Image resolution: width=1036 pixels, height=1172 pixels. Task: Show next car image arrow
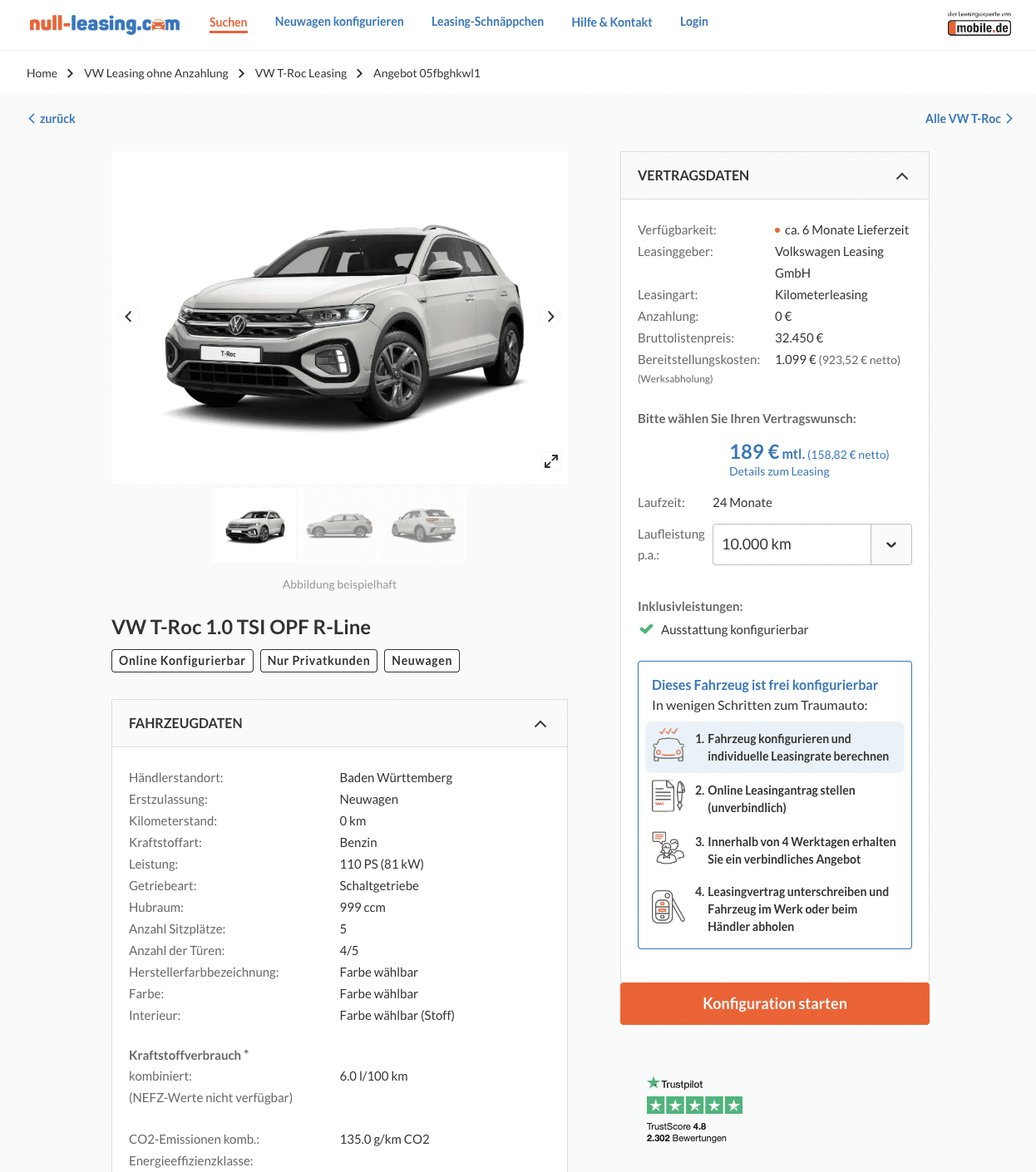pyautogui.click(x=550, y=317)
